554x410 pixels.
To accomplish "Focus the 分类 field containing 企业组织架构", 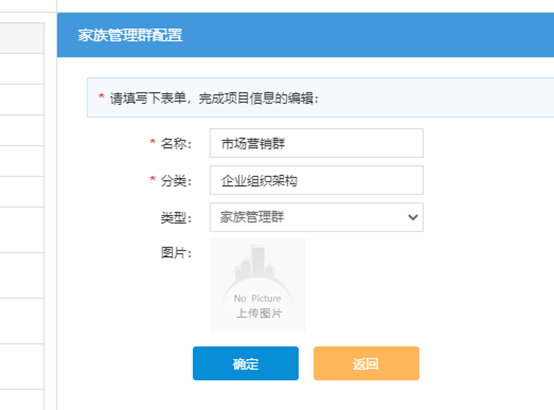I will click(x=317, y=180).
